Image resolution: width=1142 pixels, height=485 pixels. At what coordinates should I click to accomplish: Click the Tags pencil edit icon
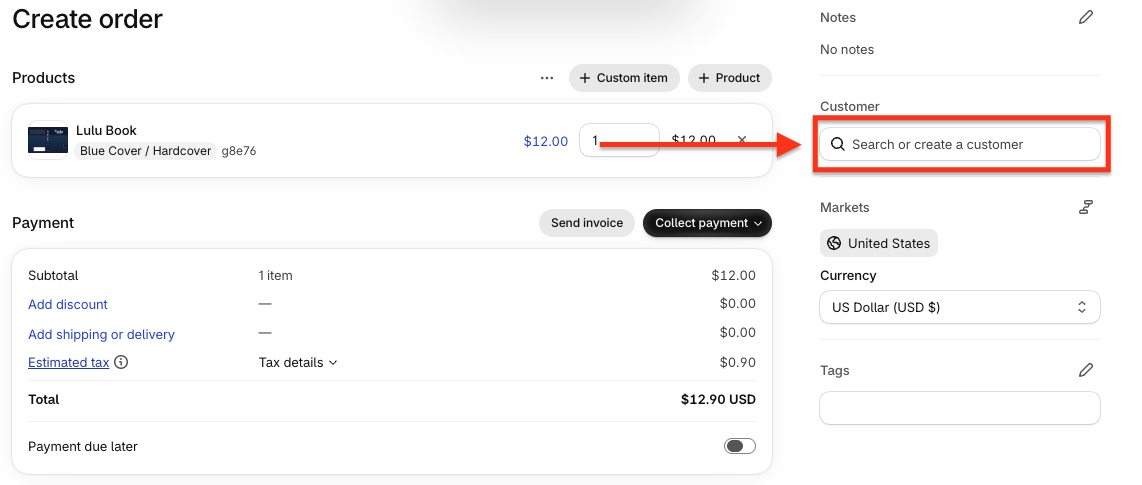[x=1085, y=371]
